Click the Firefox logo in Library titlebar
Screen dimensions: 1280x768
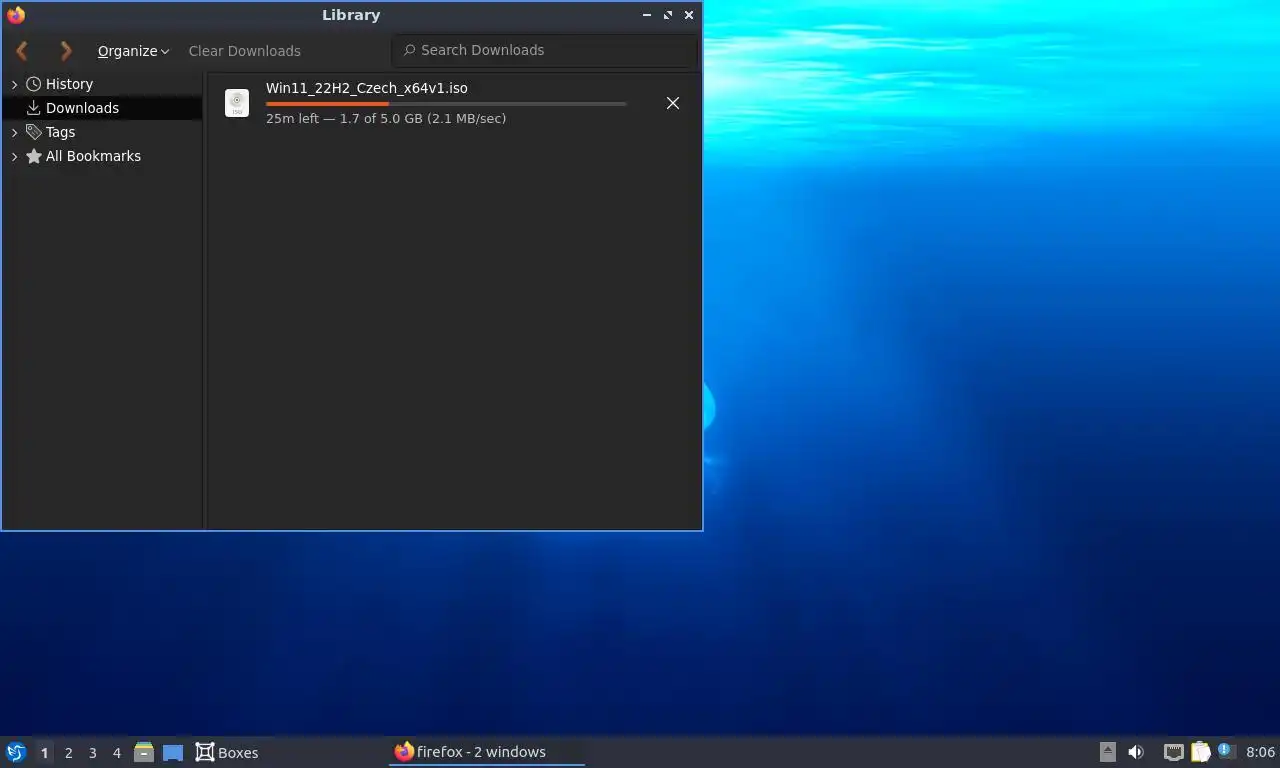click(x=16, y=15)
